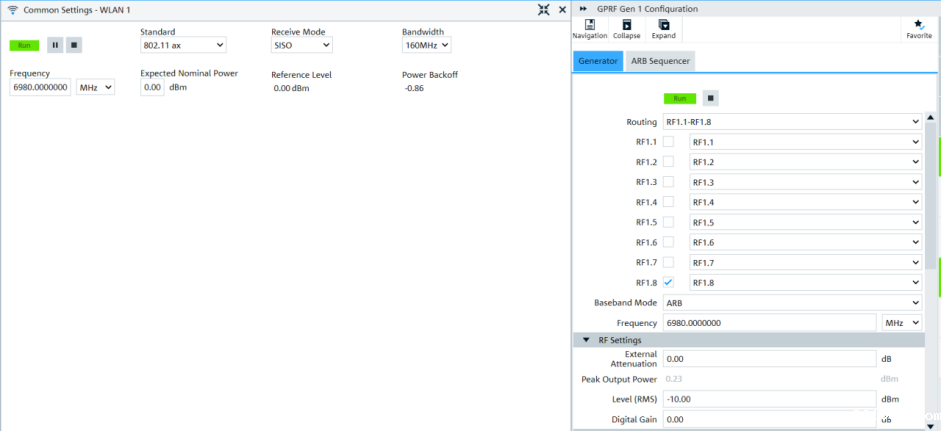Open the RF1.4 connector dropdown

805,202
